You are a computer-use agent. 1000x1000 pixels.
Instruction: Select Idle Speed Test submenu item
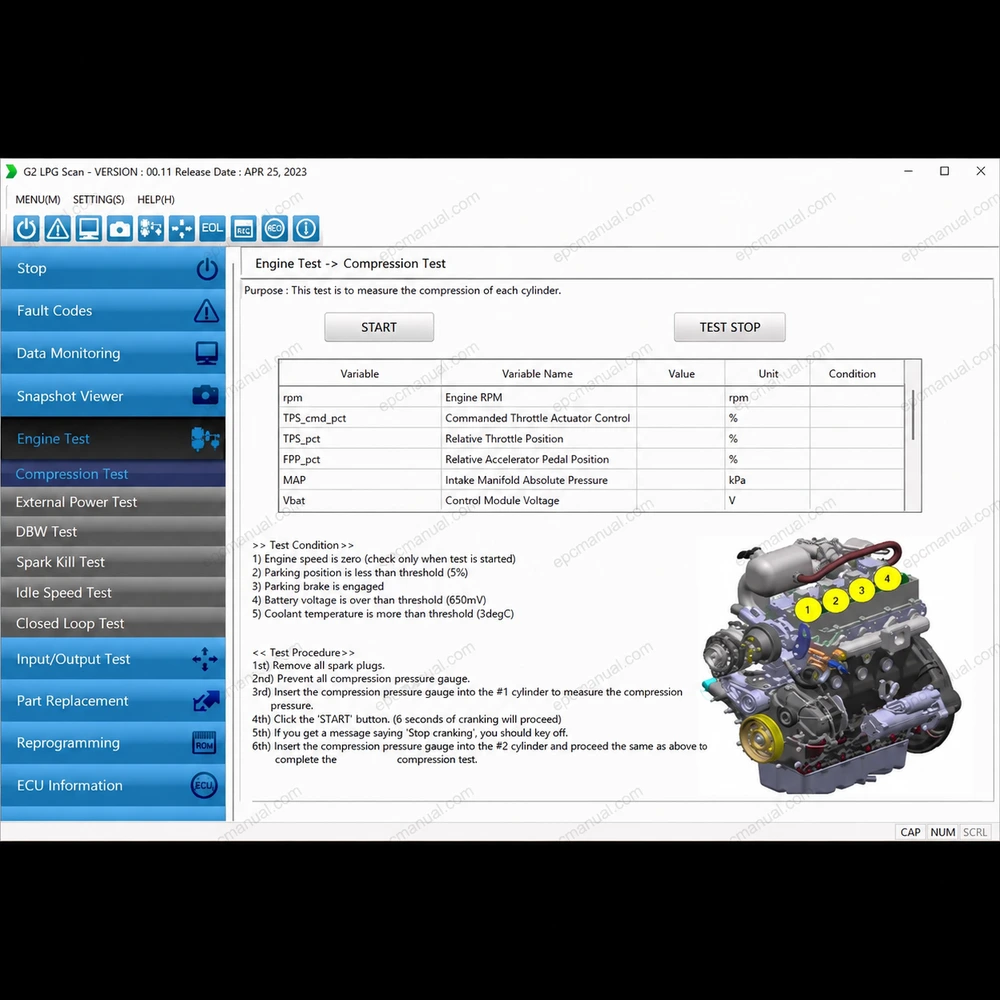pyautogui.click(x=113, y=593)
